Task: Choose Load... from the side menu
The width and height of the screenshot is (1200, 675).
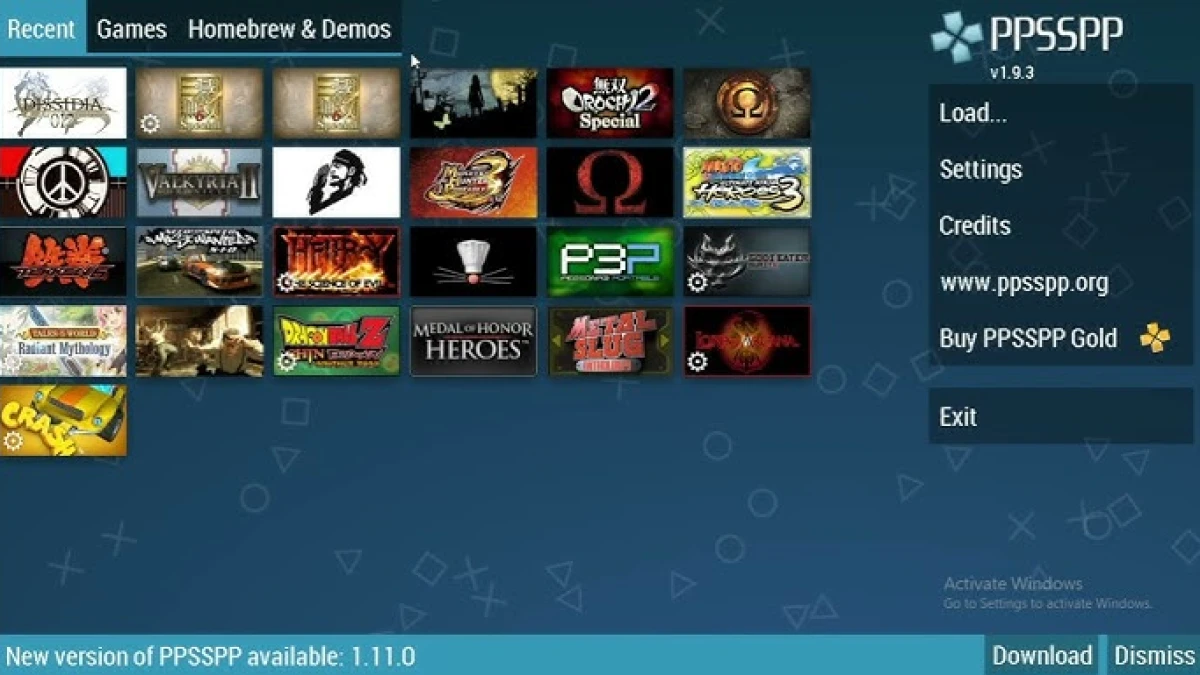Action: click(1061, 113)
